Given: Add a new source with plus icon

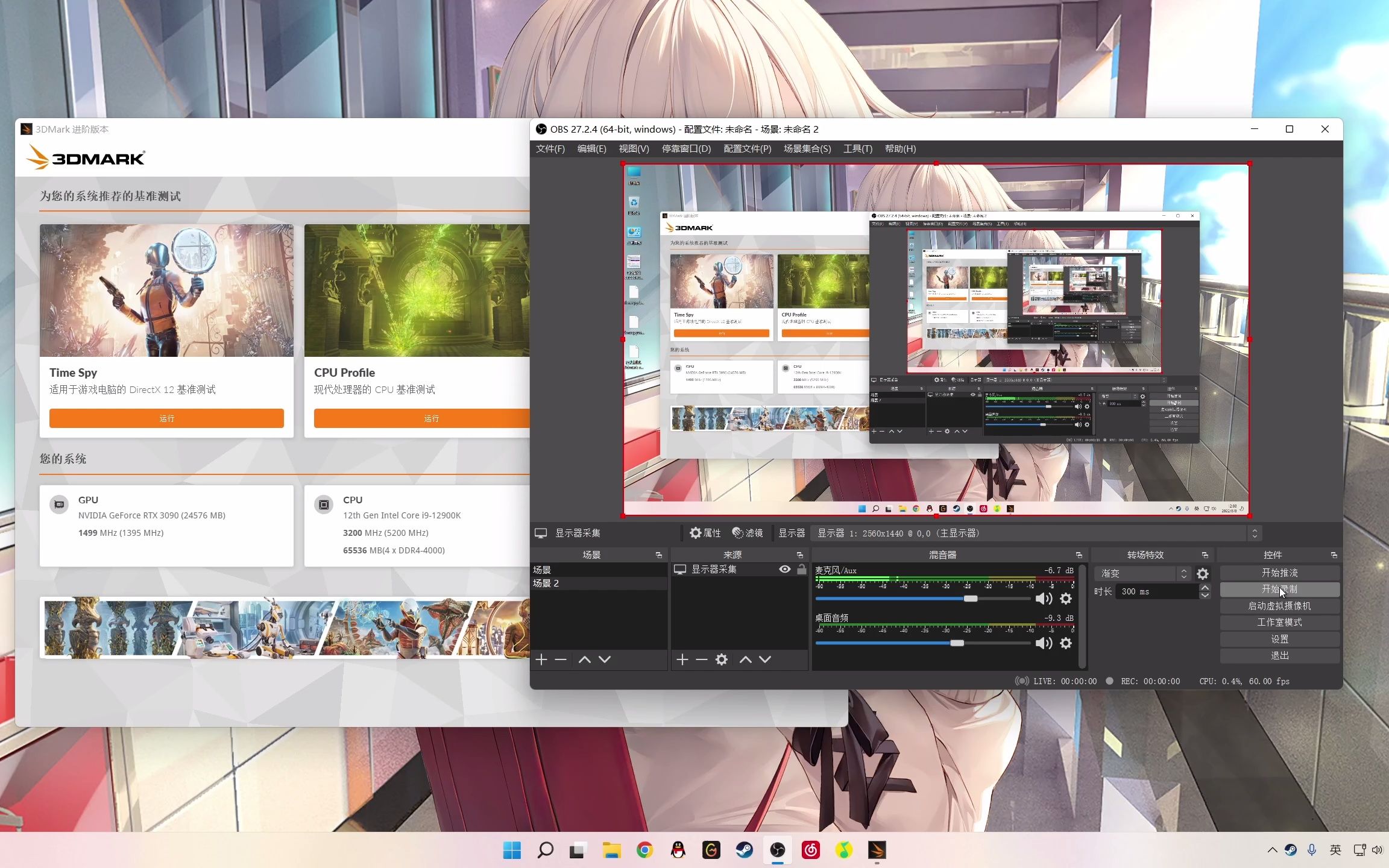Looking at the screenshot, I should click(682, 659).
